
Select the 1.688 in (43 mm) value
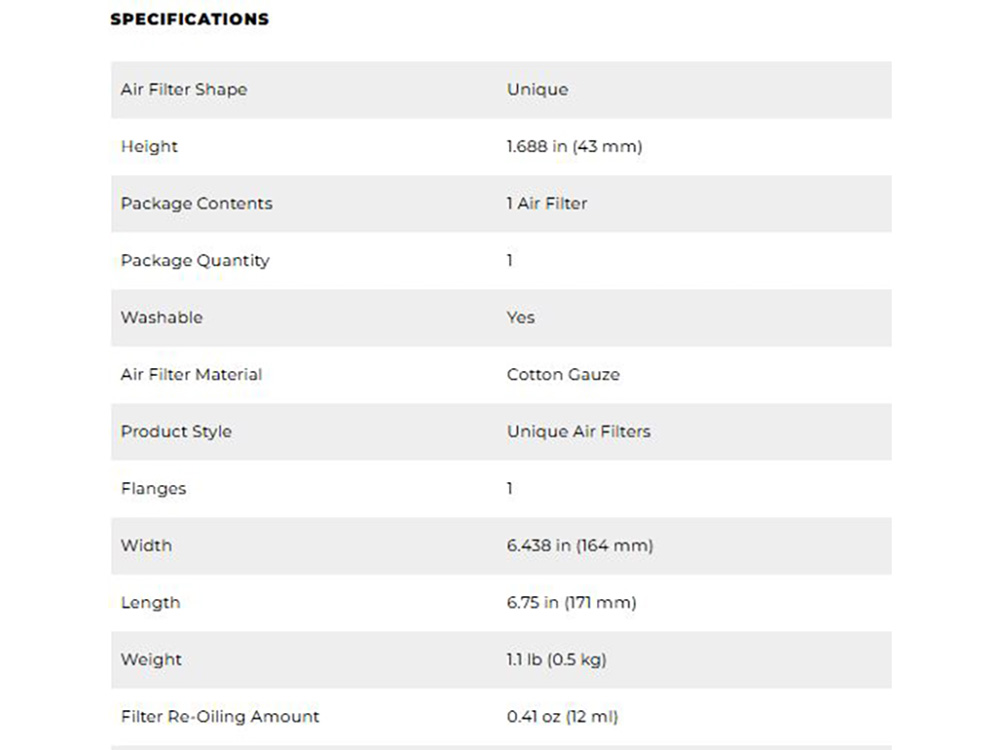point(574,146)
